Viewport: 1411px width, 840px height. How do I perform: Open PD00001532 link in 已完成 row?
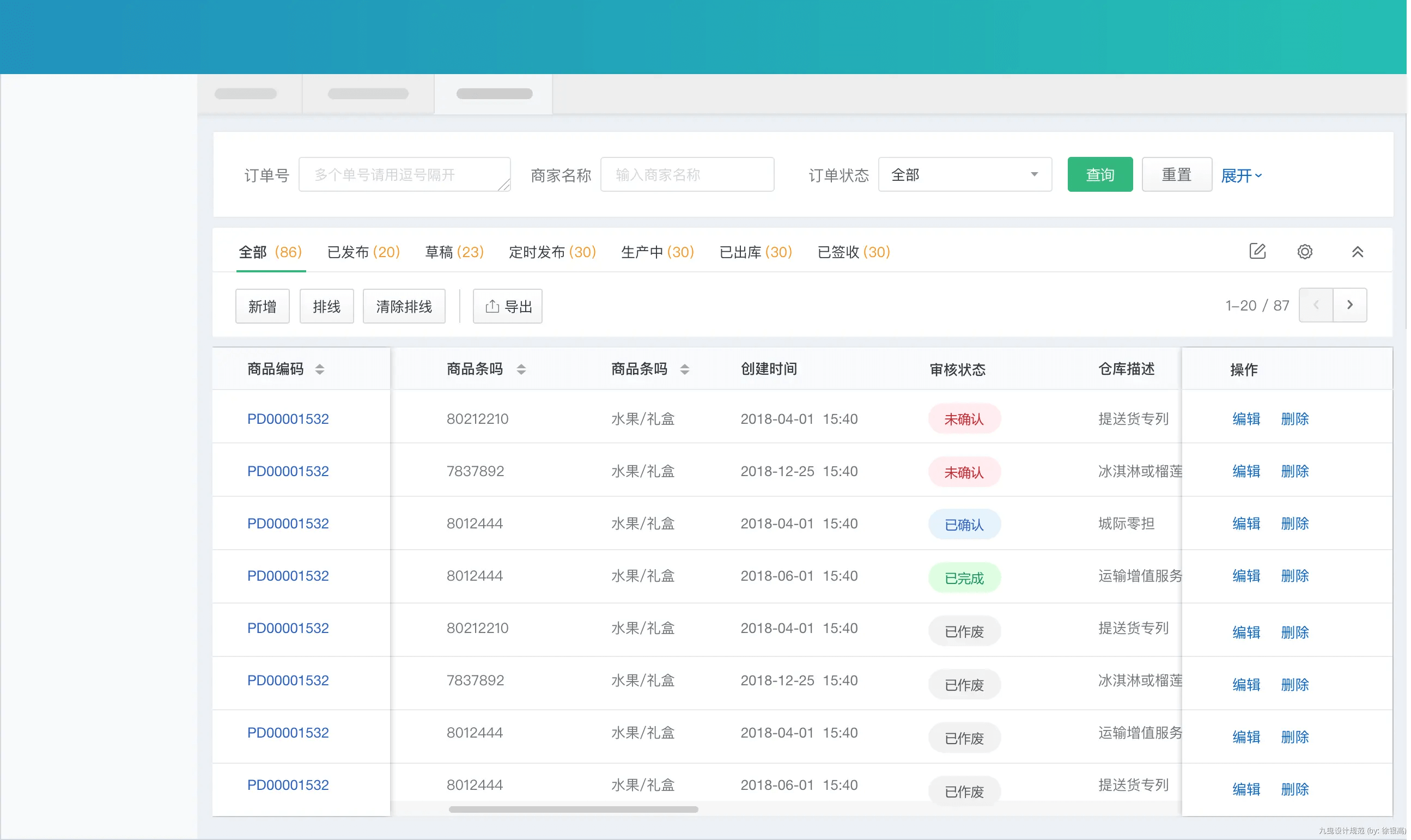288,576
